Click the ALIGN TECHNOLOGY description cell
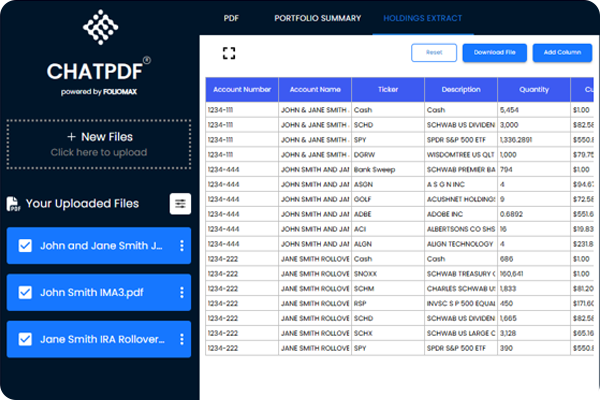 461,244
